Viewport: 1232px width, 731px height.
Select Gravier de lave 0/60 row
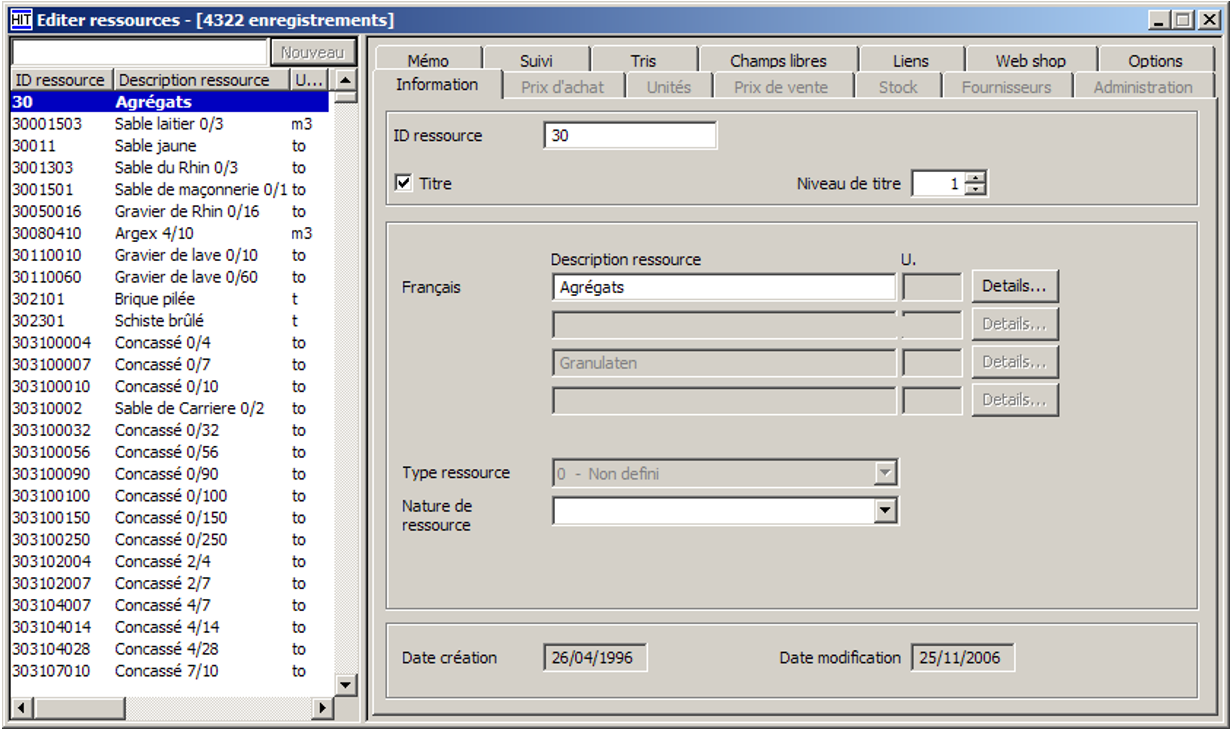coord(186,277)
